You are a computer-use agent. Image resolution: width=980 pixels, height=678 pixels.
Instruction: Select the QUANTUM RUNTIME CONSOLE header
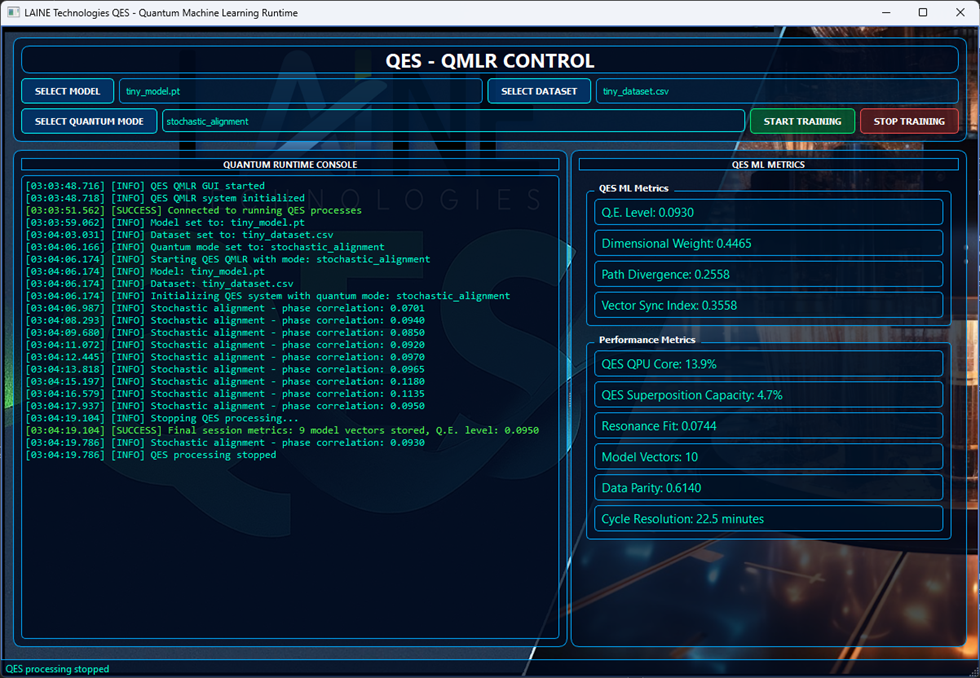coord(290,164)
